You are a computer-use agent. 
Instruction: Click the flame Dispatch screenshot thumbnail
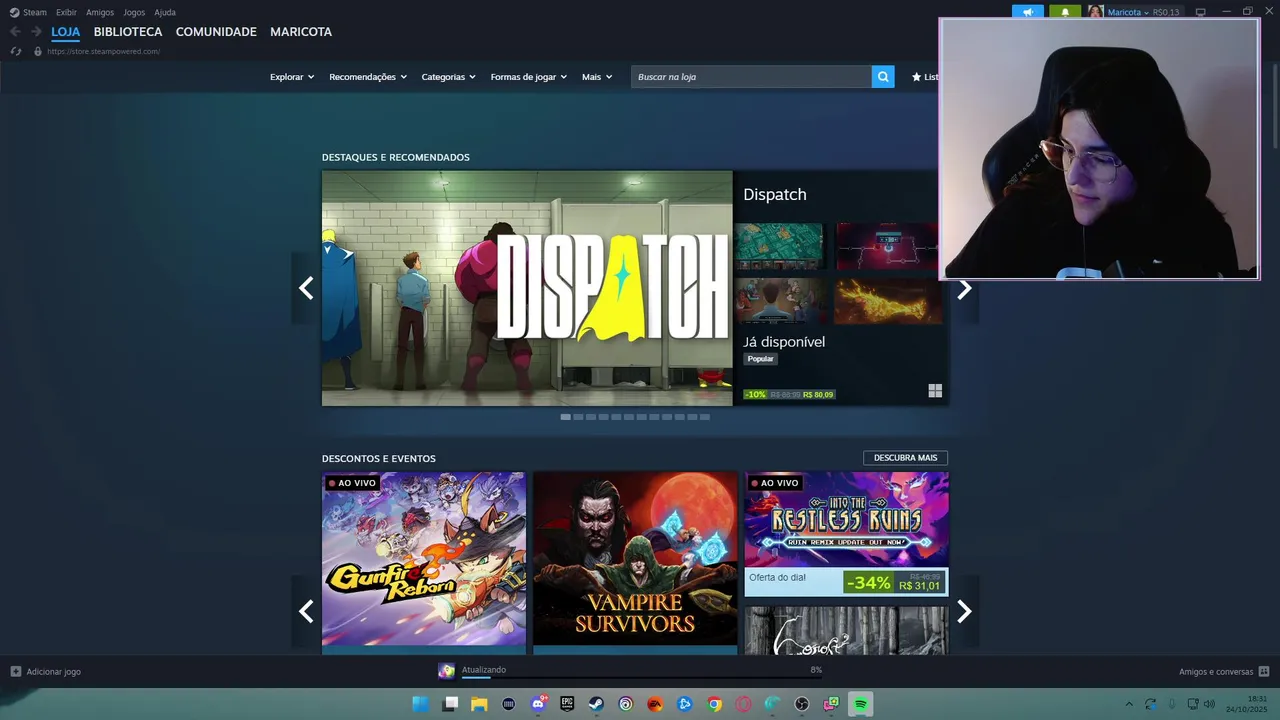[x=888, y=301]
